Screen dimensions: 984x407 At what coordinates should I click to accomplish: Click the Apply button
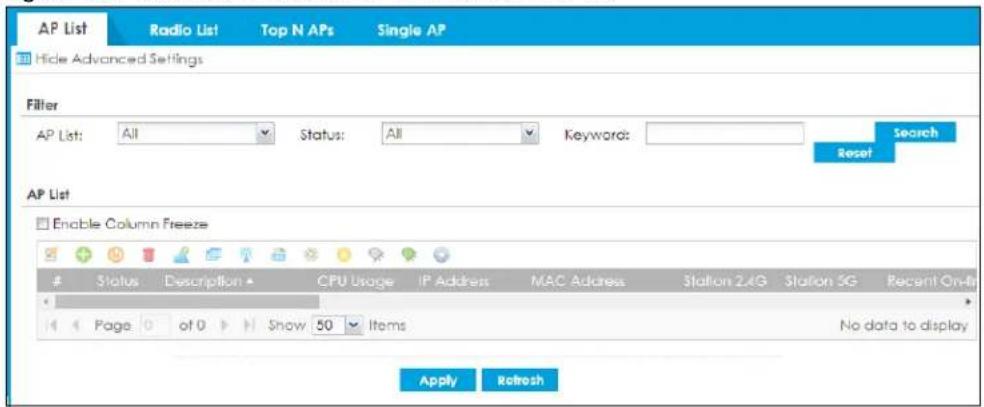click(x=438, y=380)
